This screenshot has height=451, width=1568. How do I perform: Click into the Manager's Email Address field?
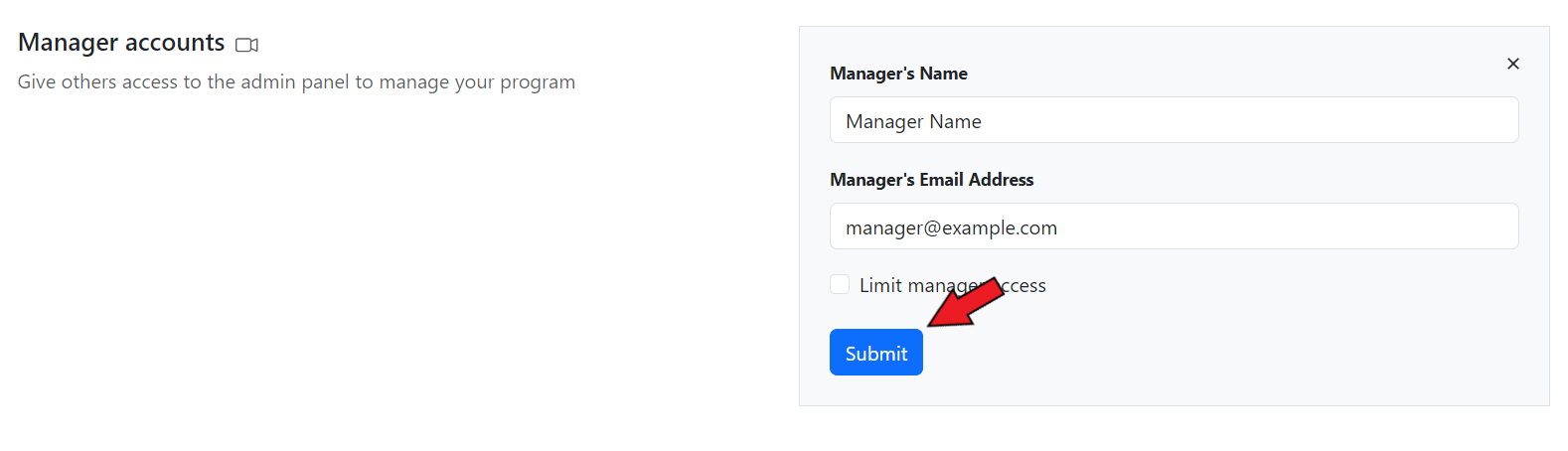pos(1174,226)
